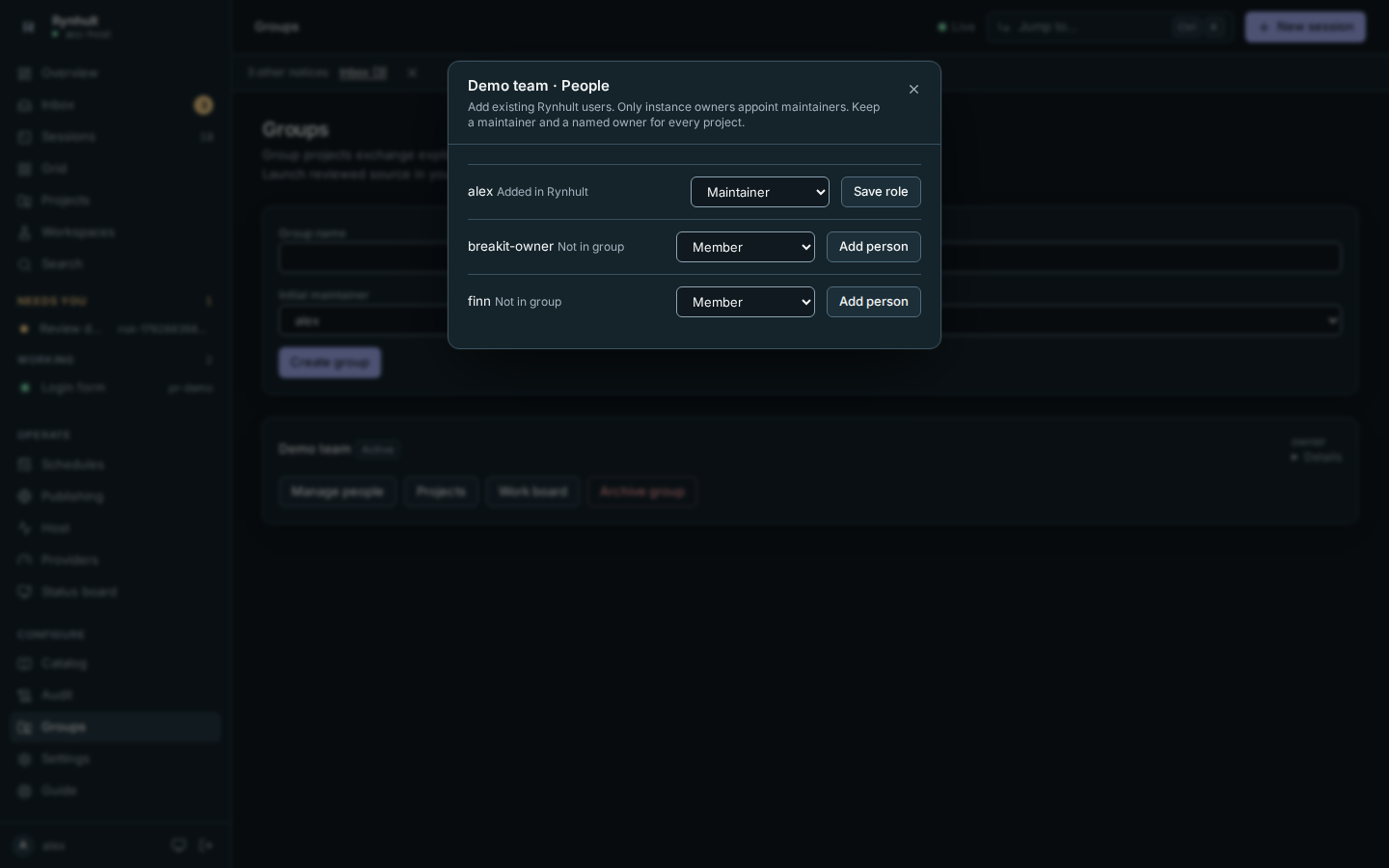
Task: Open the Review item under Needs You
Action: click(x=116, y=329)
